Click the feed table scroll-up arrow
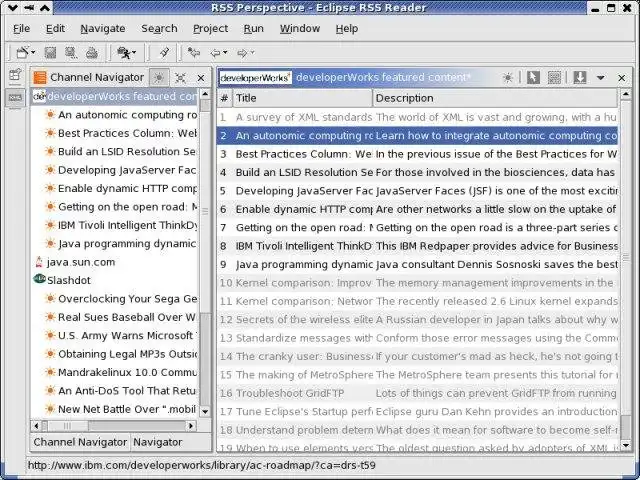Screen dimensions: 640x480 tap(626, 95)
